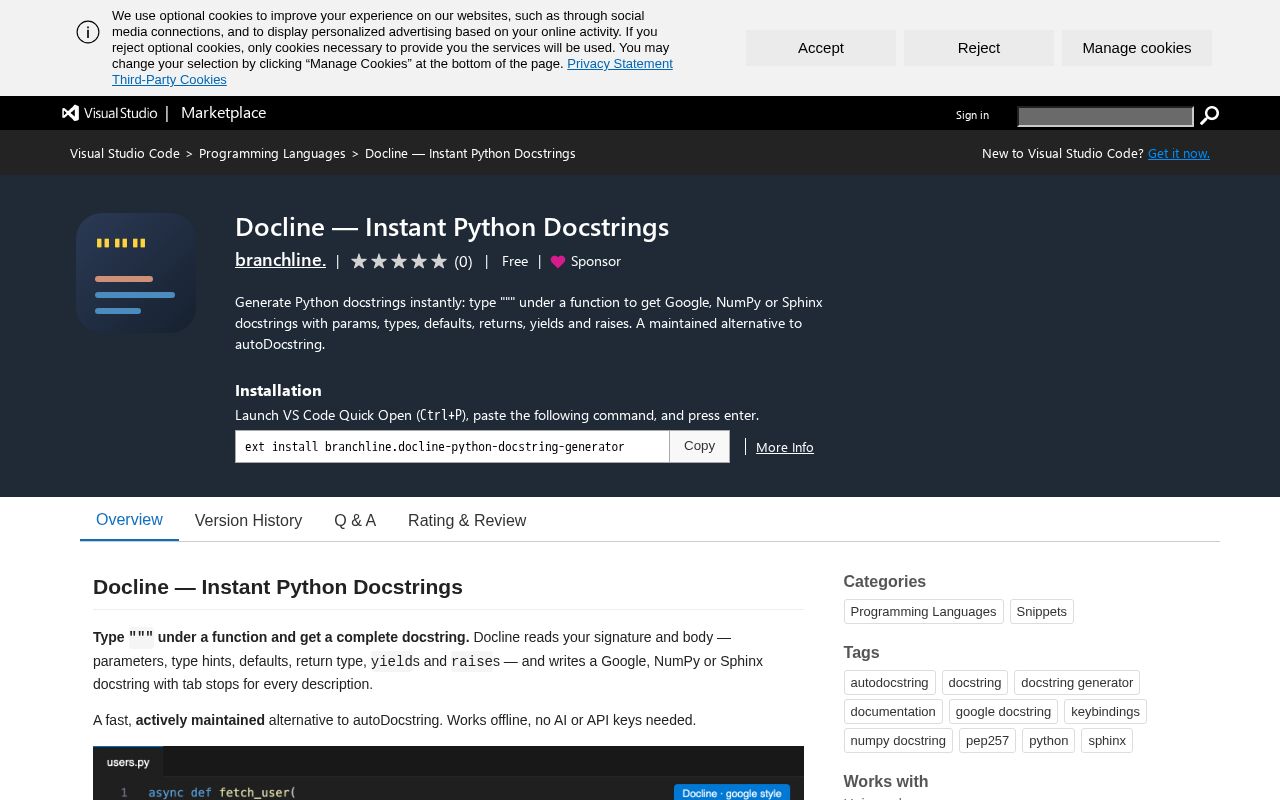Viewport: 1280px width, 800px height.
Task: Open the 'Get it now.' link
Action: tap(1179, 153)
